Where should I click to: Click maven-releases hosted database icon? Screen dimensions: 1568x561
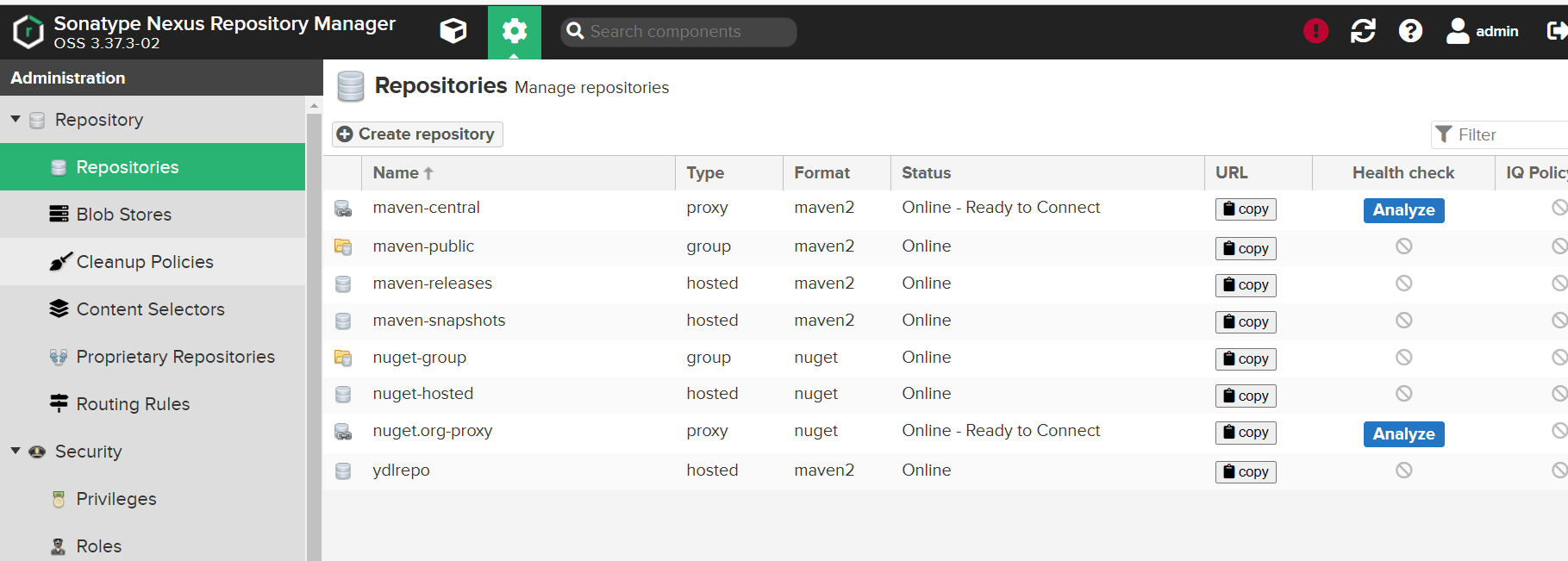(x=343, y=284)
